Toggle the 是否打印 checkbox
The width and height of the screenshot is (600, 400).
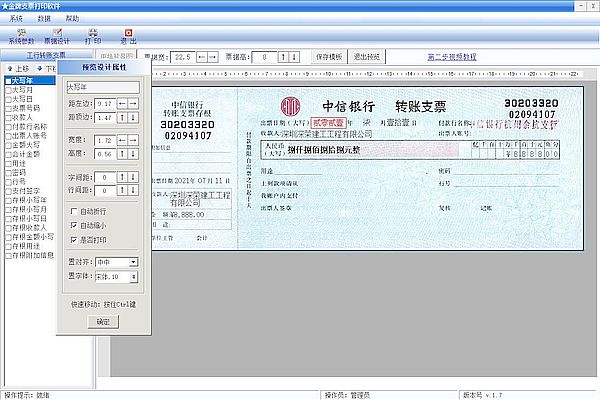coord(74,240)
